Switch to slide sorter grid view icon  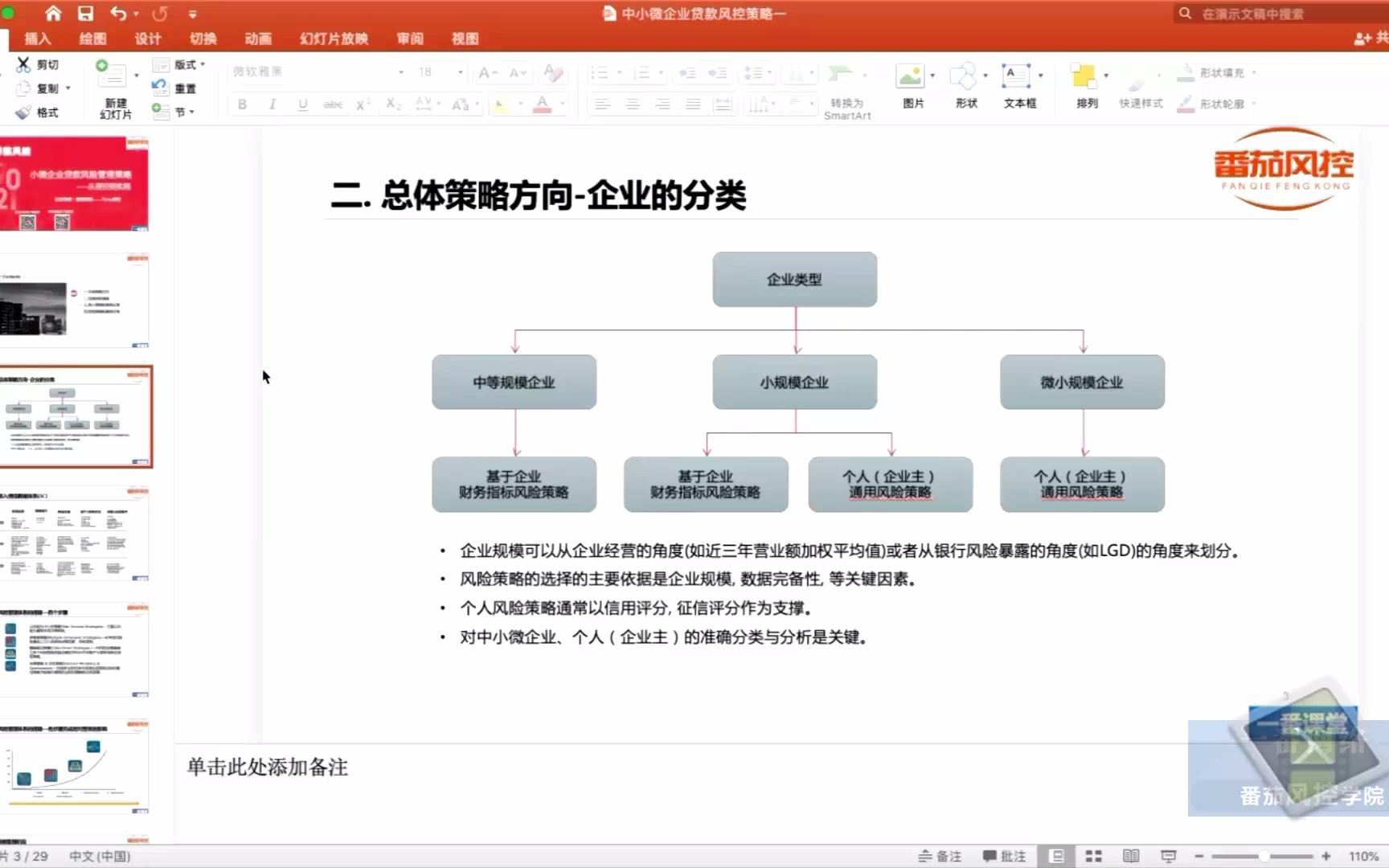coord(1093,856)
